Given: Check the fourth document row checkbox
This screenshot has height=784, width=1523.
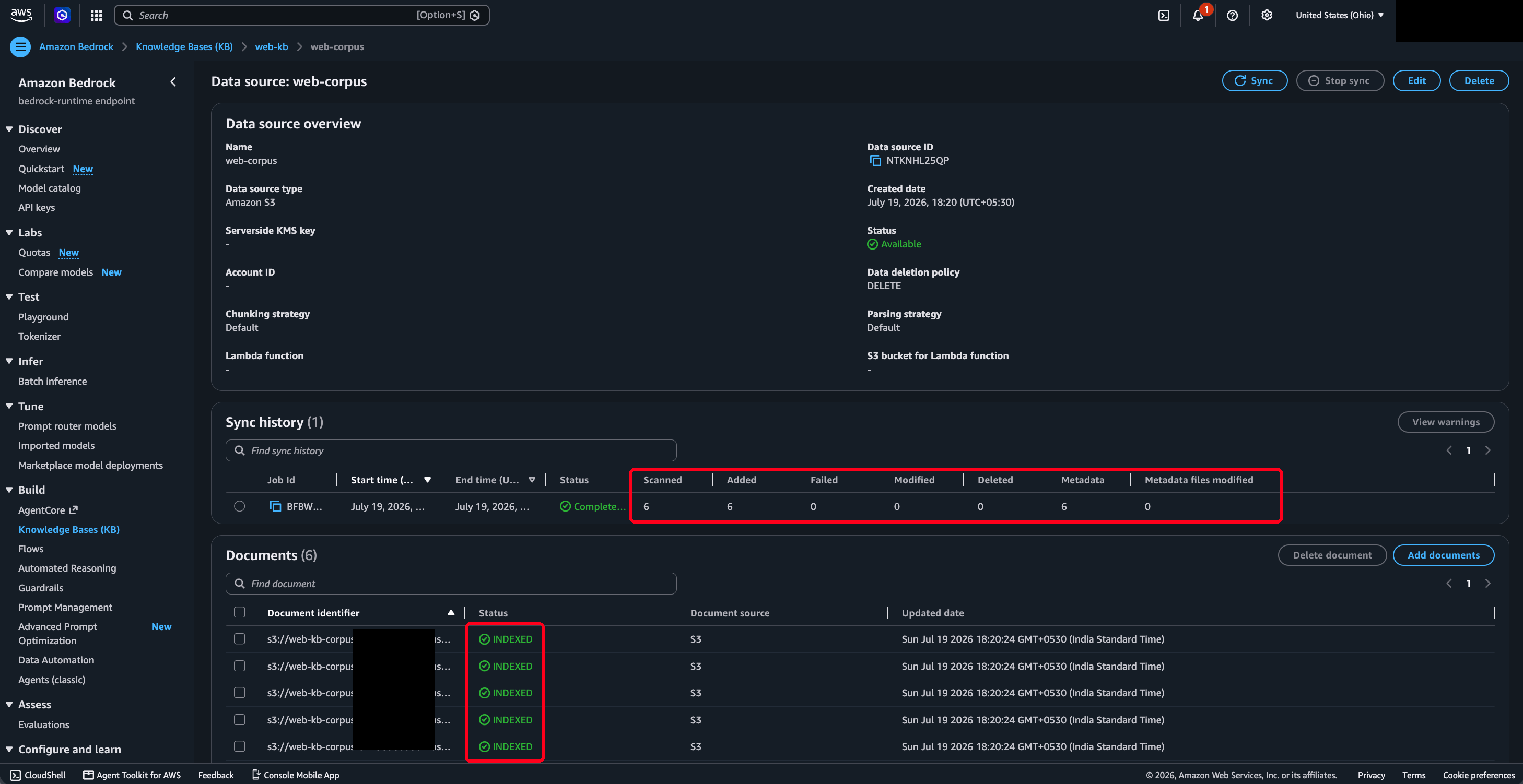Looking at the screenshot, I should 239,720.
